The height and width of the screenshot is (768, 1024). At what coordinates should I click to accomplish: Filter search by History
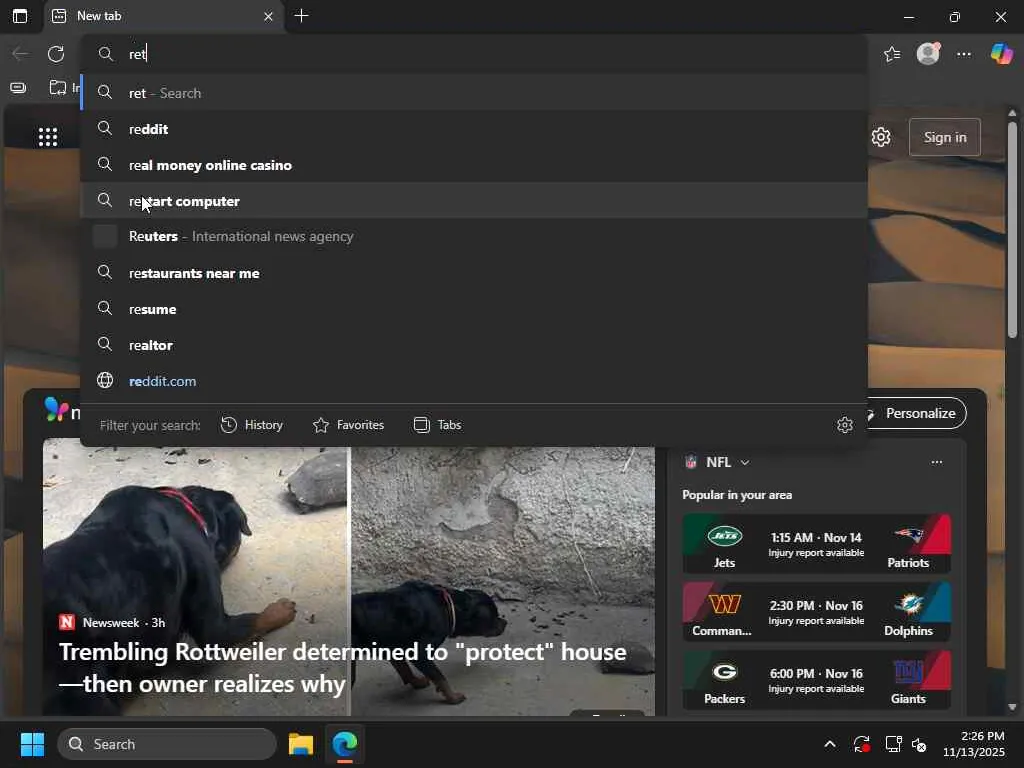coord(252,425)
